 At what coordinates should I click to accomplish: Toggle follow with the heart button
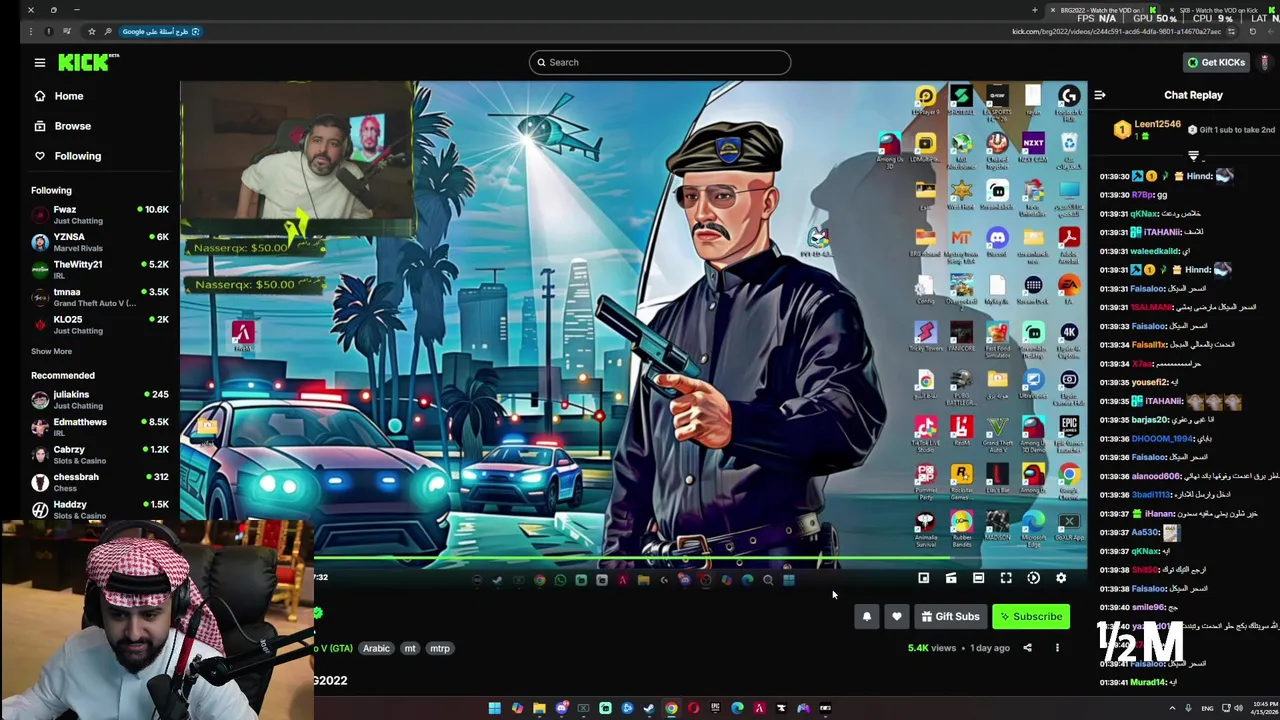click(897, 617)
